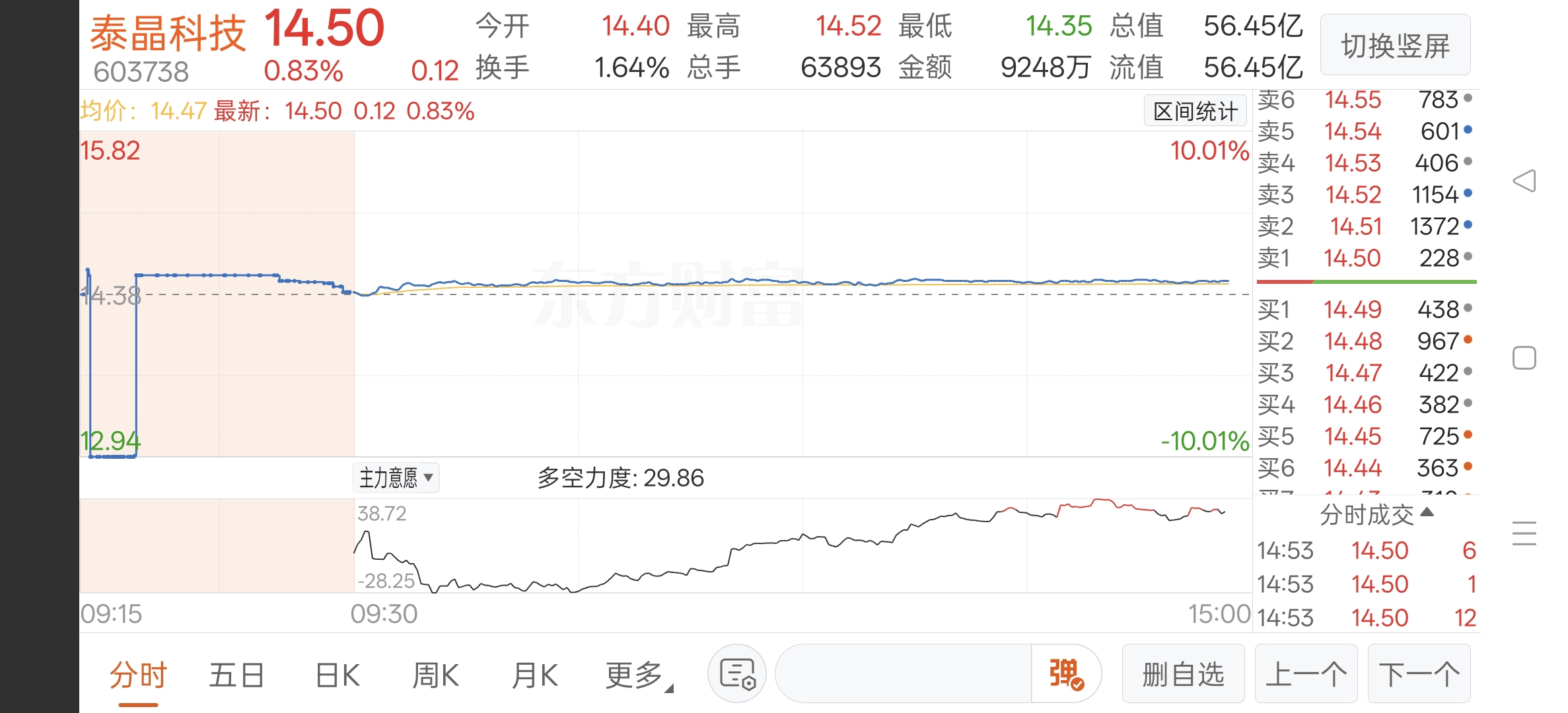Switch to the 五日 tab

237,675
